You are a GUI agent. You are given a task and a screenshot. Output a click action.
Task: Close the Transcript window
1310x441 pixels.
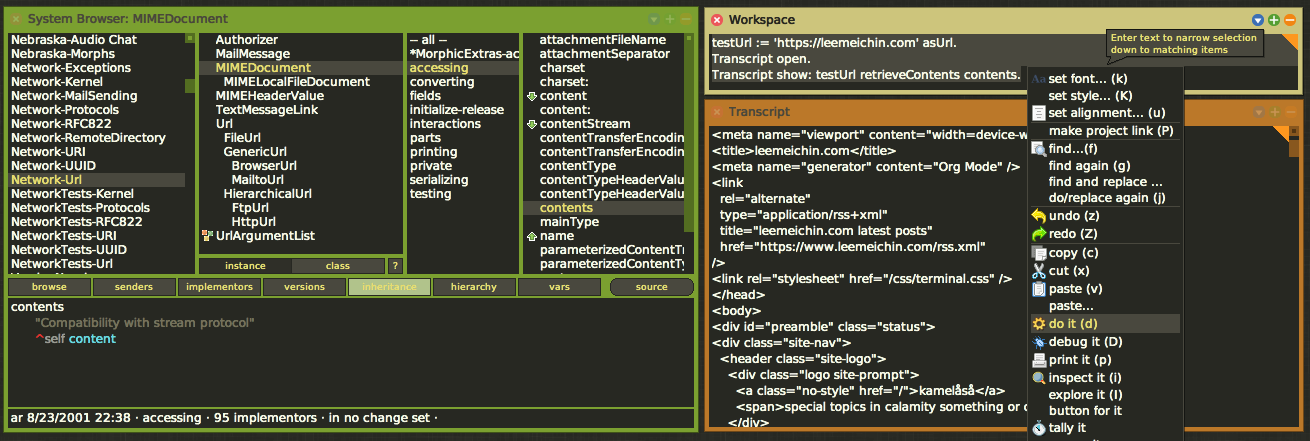coord(717,112)
